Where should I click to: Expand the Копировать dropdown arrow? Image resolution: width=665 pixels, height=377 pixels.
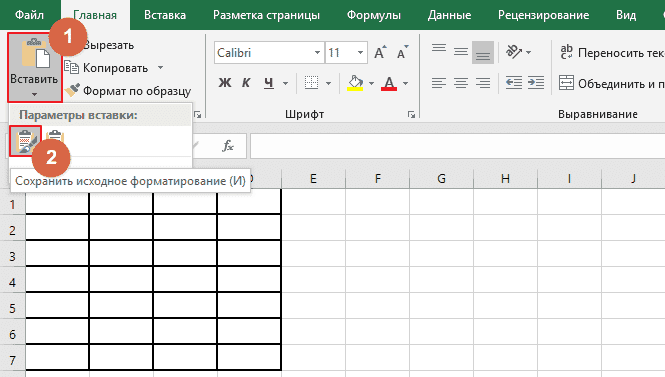coord(160,67)
